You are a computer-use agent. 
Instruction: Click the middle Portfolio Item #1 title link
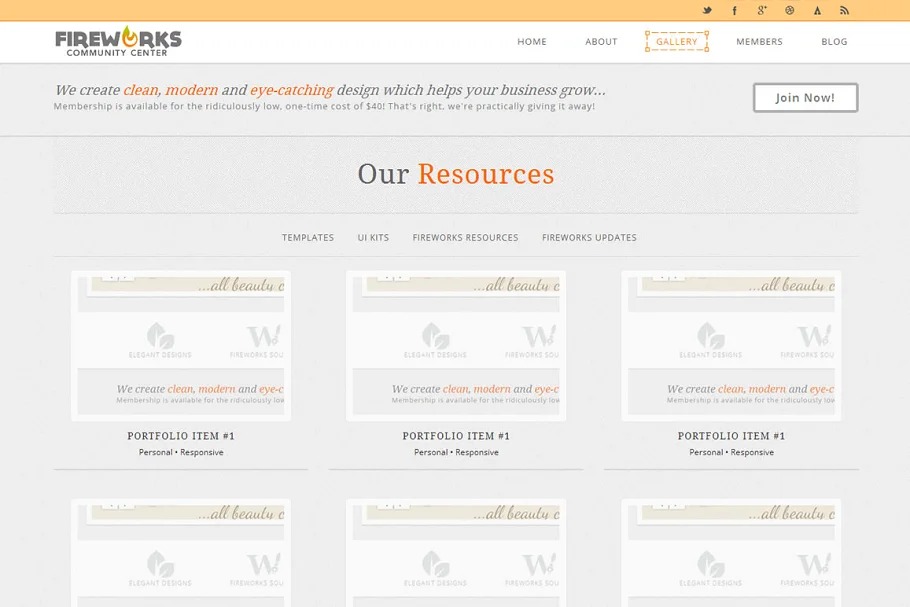click(456, 436)
